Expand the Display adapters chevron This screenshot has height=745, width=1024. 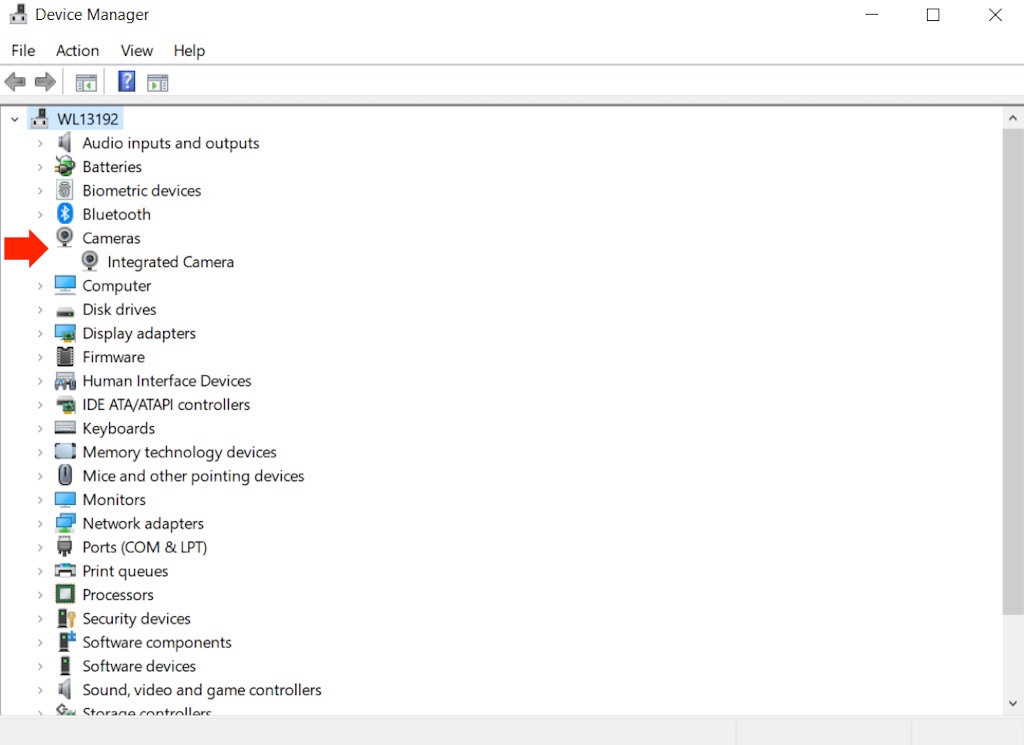[x=40, y=333]
